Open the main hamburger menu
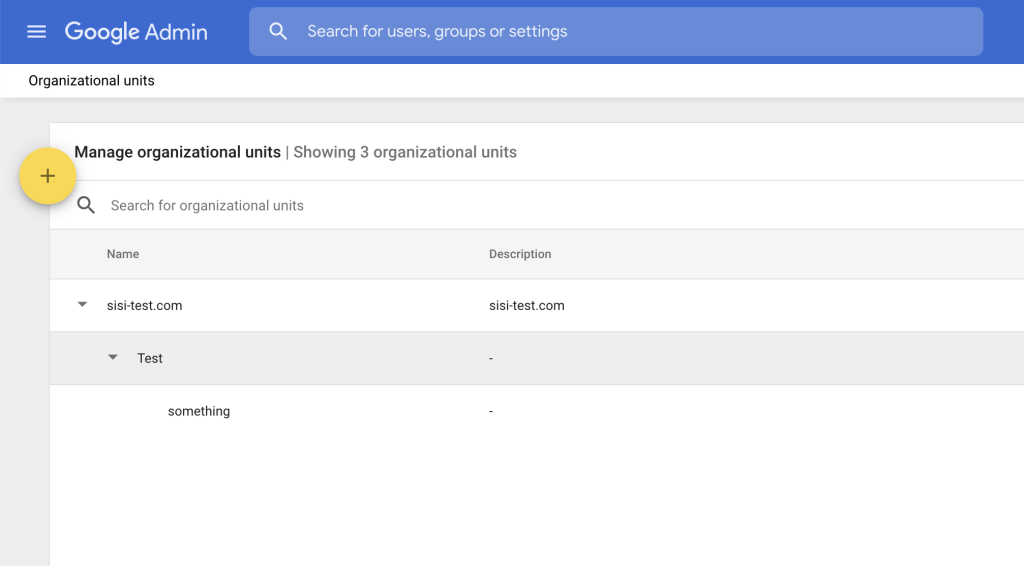 tap(37, 32)
